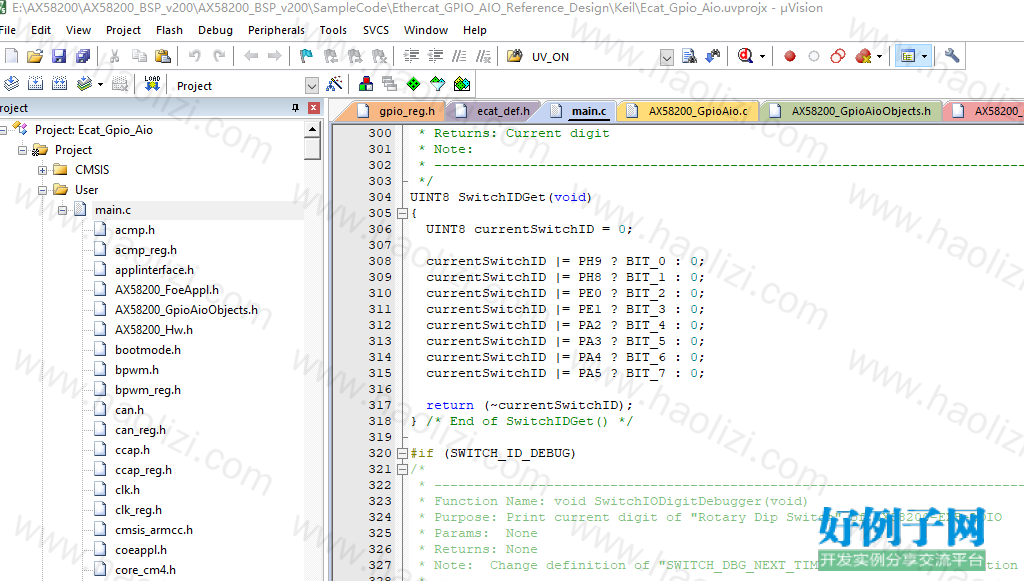Select bootmode.h in the project tree
1024x581 pixels.
coord(148,350)
